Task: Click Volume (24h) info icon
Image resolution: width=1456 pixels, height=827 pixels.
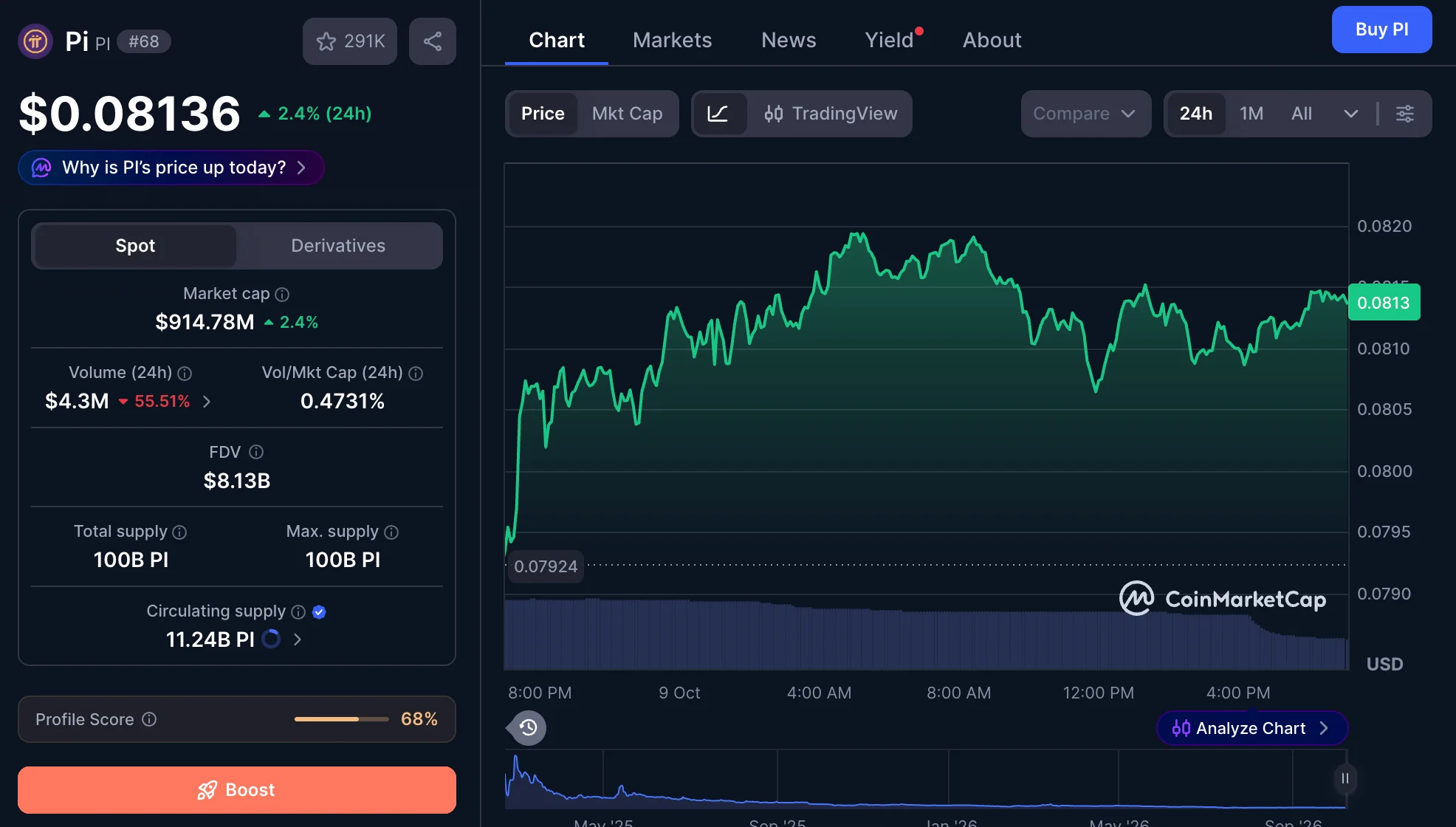Action: pos(185,374)
